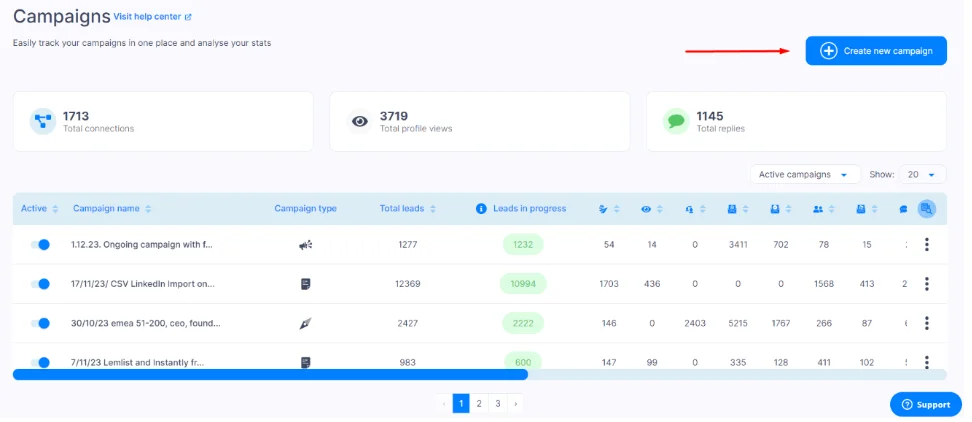The height and width of the screenshot is (422, 972).
Task: Go to pagination page 3
Action: tap(498, 404)
